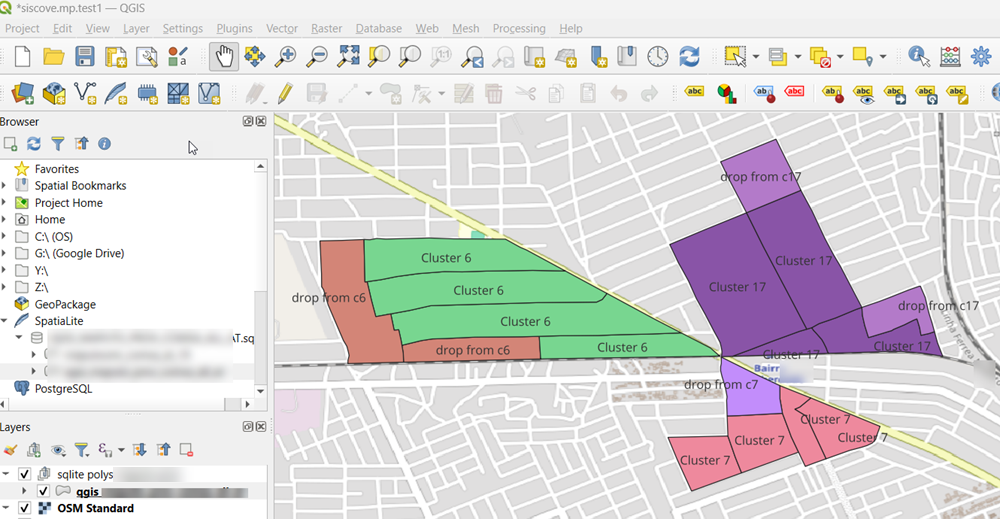The width and height of the screenshot is (1000, 519).
Task: Select Favorites in the Browser
Action: [x=57, y=169]
